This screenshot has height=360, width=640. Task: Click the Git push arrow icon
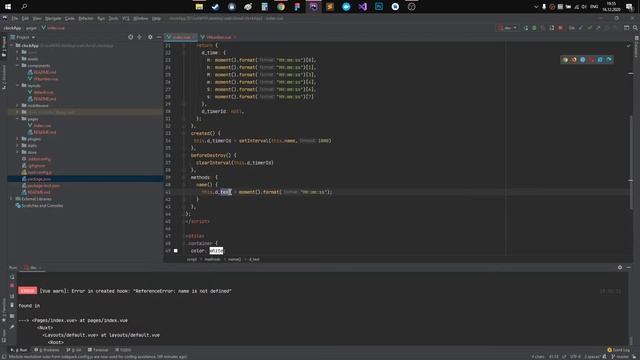click(598, 28)
